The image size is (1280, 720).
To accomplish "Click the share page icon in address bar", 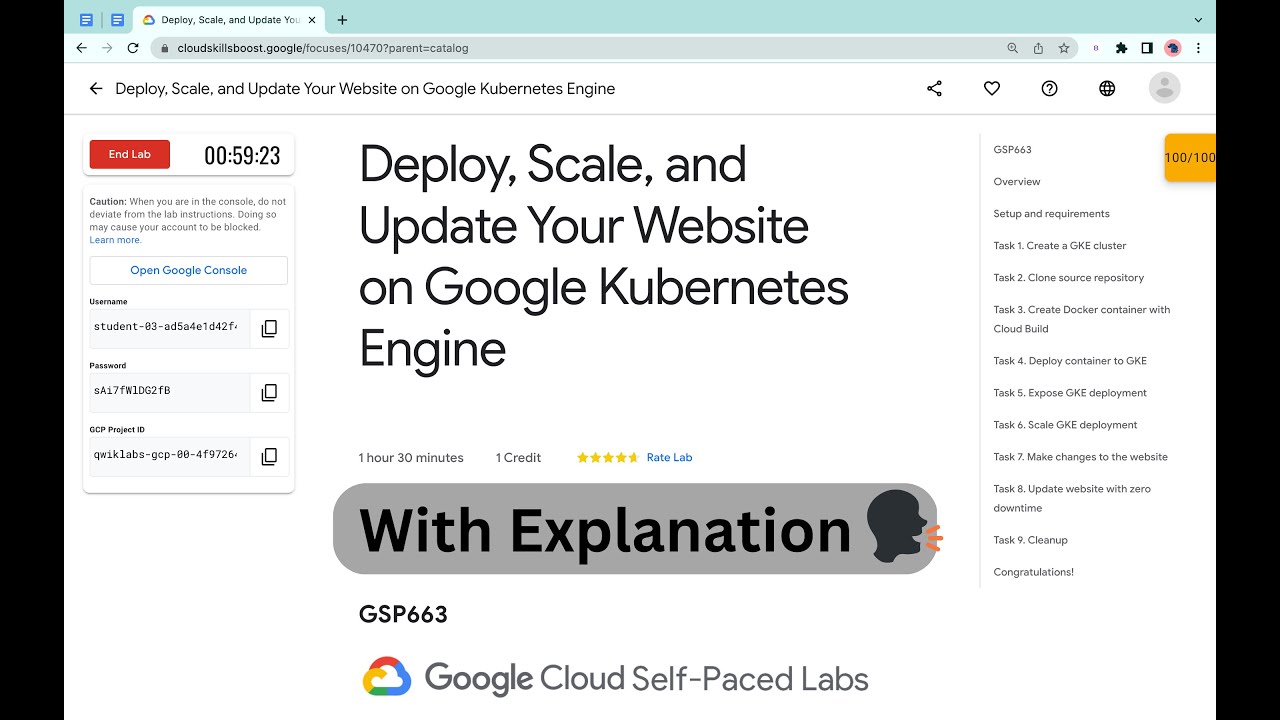I will coord(1038,48).
